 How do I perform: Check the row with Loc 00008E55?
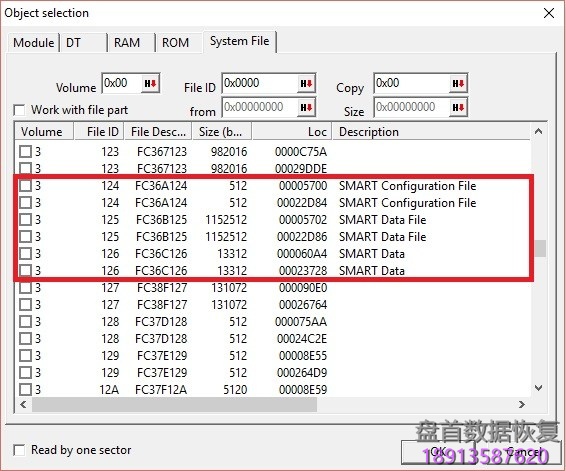[25, 356]
